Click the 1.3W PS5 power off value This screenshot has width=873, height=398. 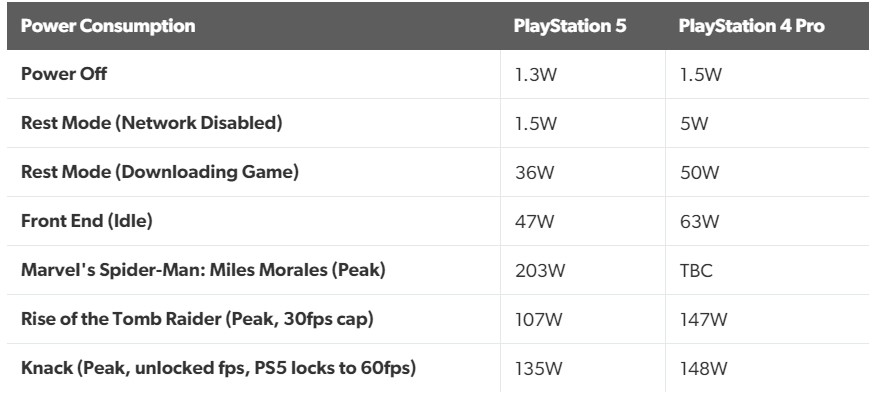(x=536, y=75)
